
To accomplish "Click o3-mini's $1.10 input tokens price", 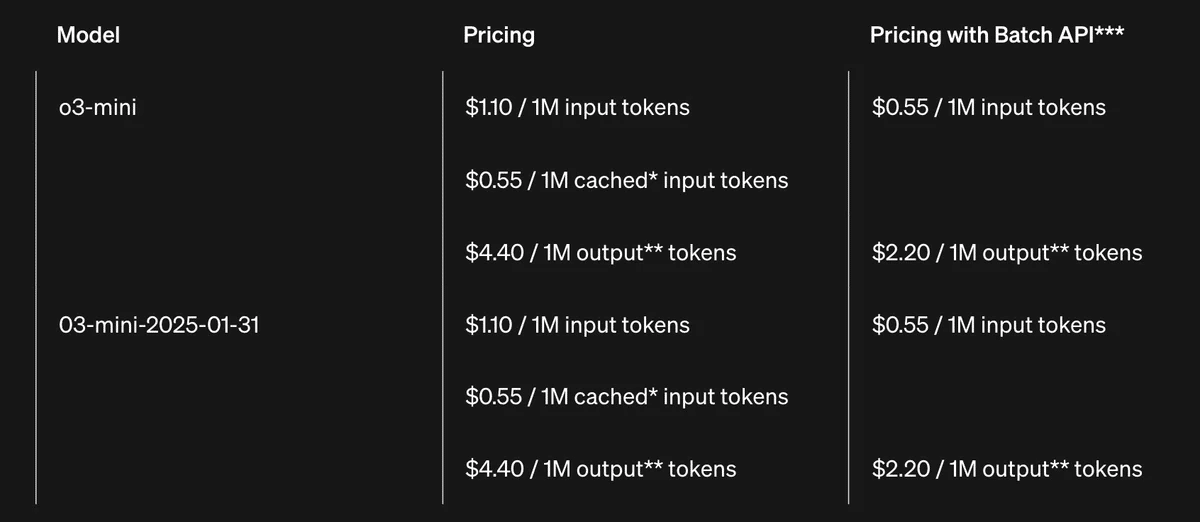I will pos(577,107).
